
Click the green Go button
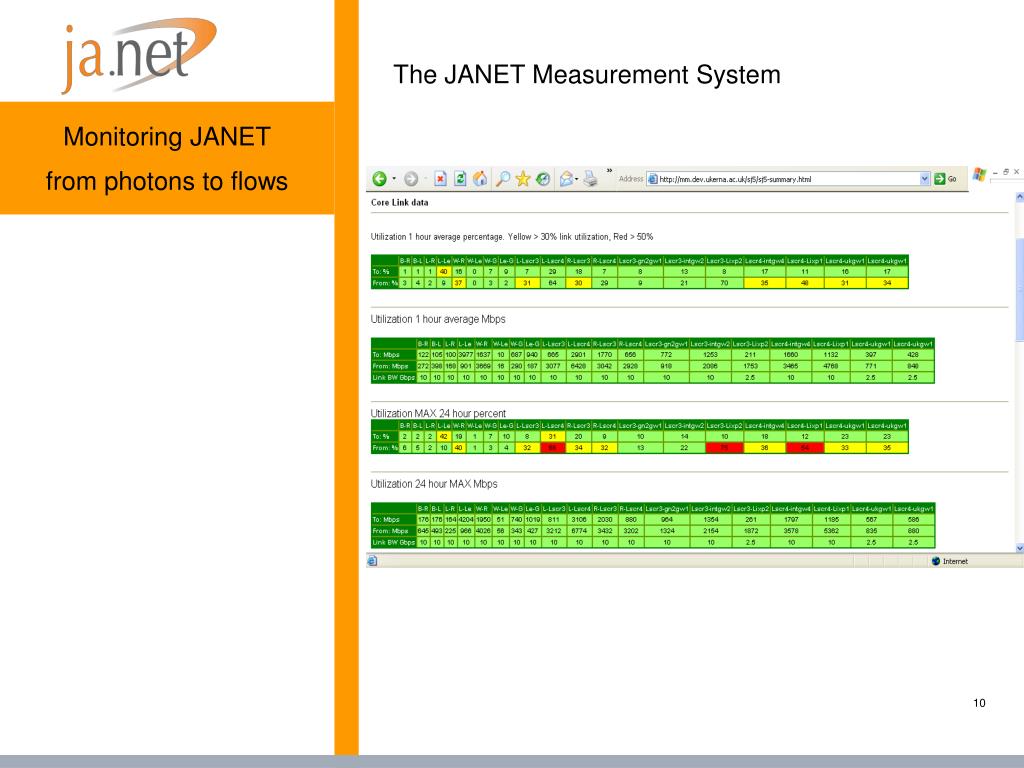(946, 179)
